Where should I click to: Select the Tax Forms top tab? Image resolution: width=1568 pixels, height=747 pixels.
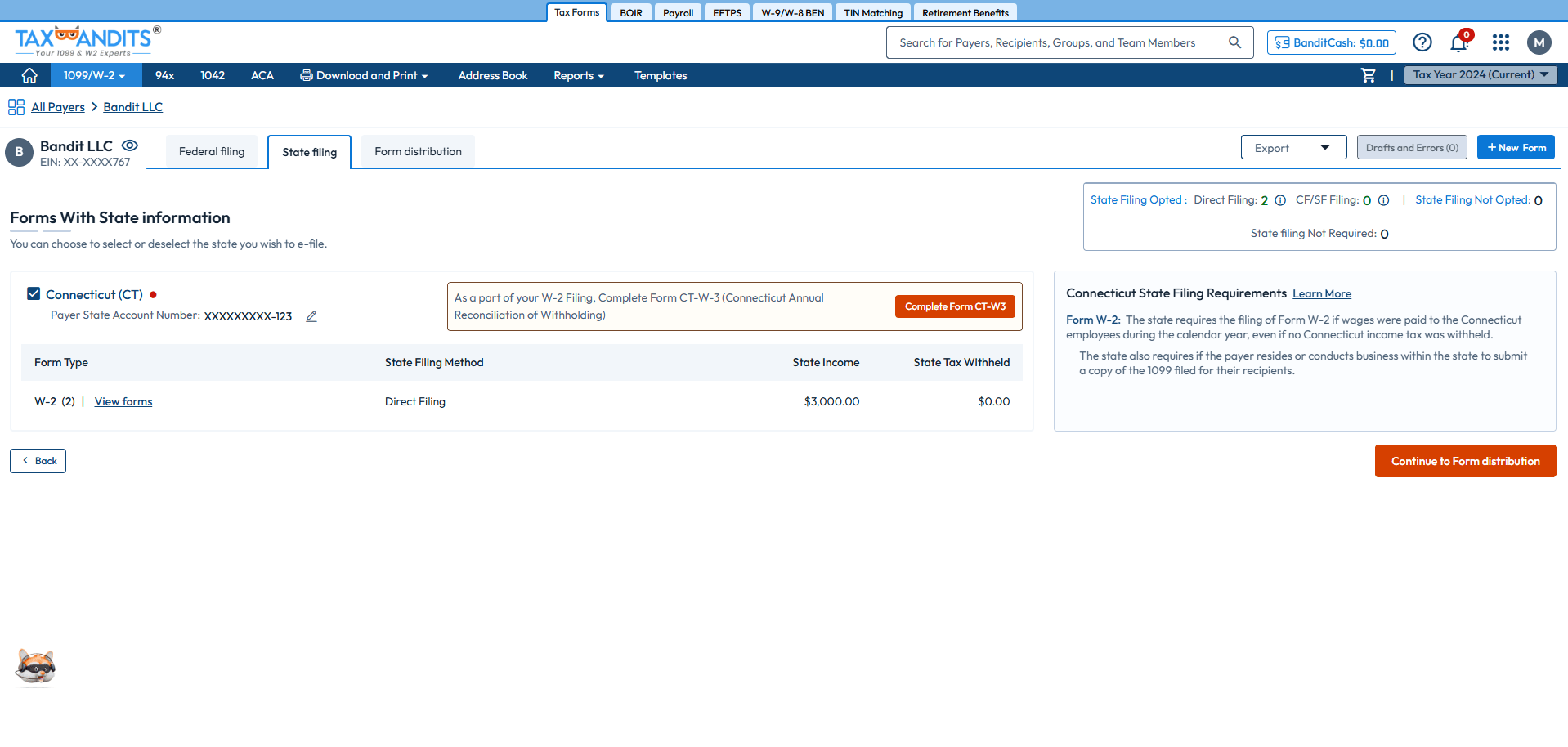(x=576, y=12)
